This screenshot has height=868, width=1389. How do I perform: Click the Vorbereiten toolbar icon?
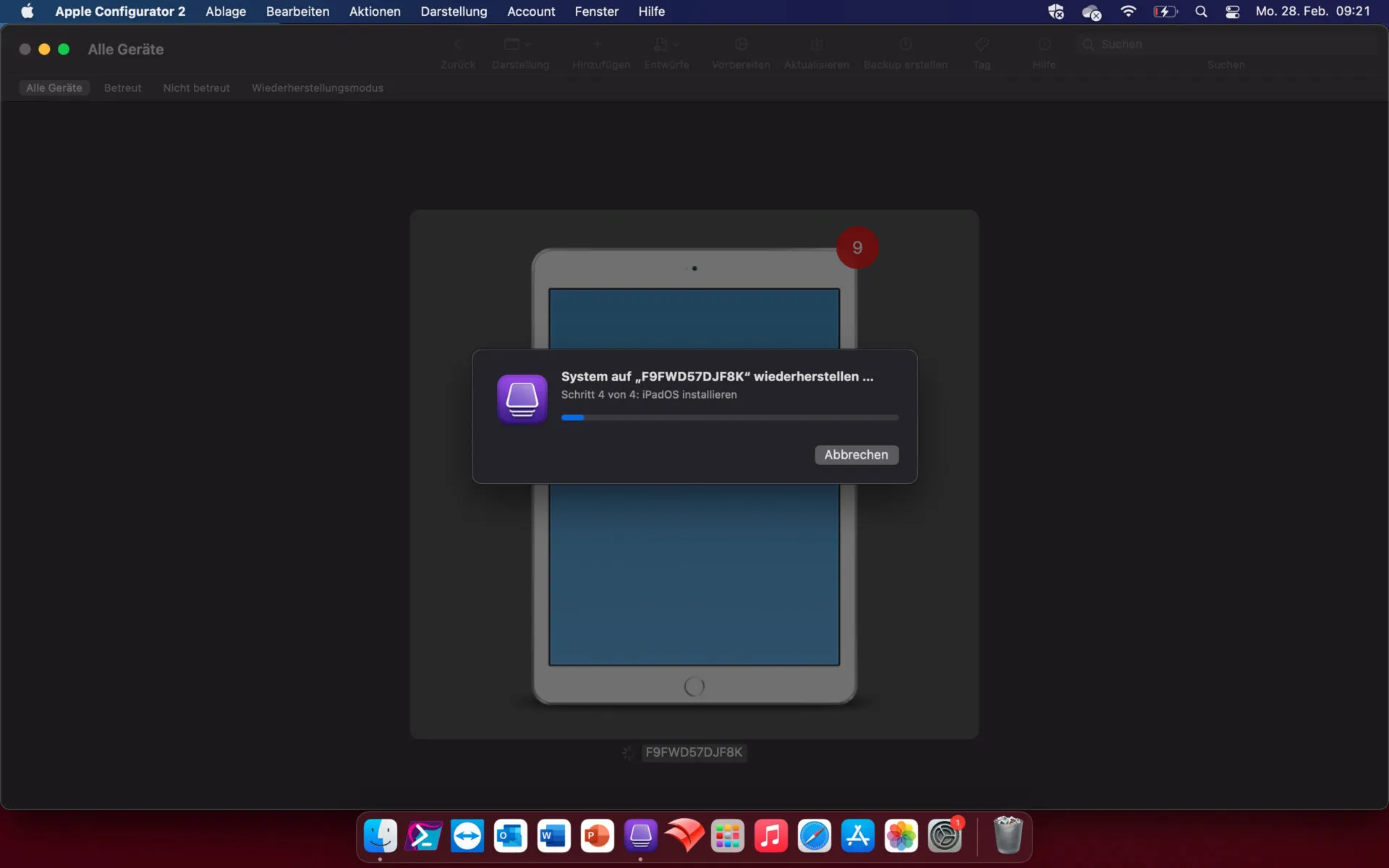pos(741,45)
